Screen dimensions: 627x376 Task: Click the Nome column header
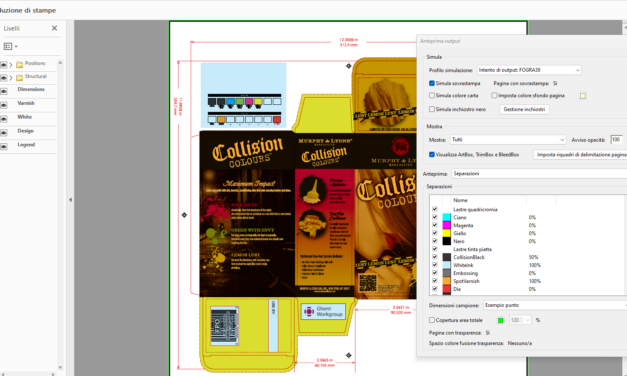click(x=460, y=200)
